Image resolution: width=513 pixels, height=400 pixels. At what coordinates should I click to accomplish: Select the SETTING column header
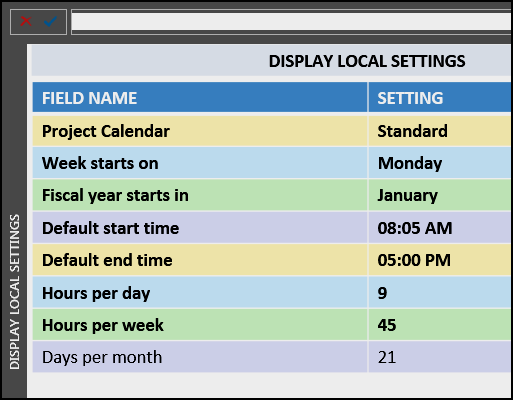point(440,97)
